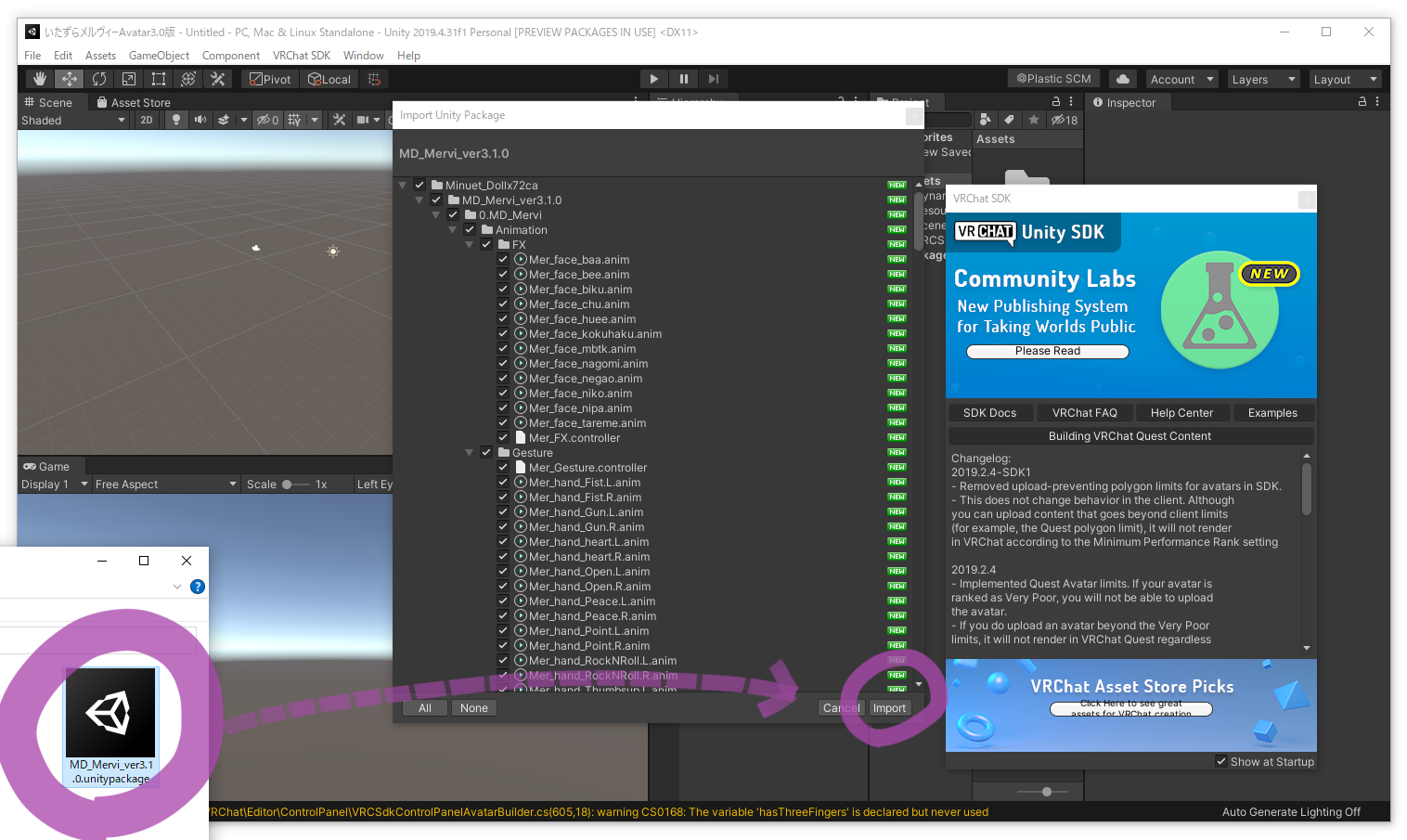The height and width of the screenshot is (840, 1407).
Task: Switch to the Scene tab
Action: pyautogui.click(x=48, y=102)
